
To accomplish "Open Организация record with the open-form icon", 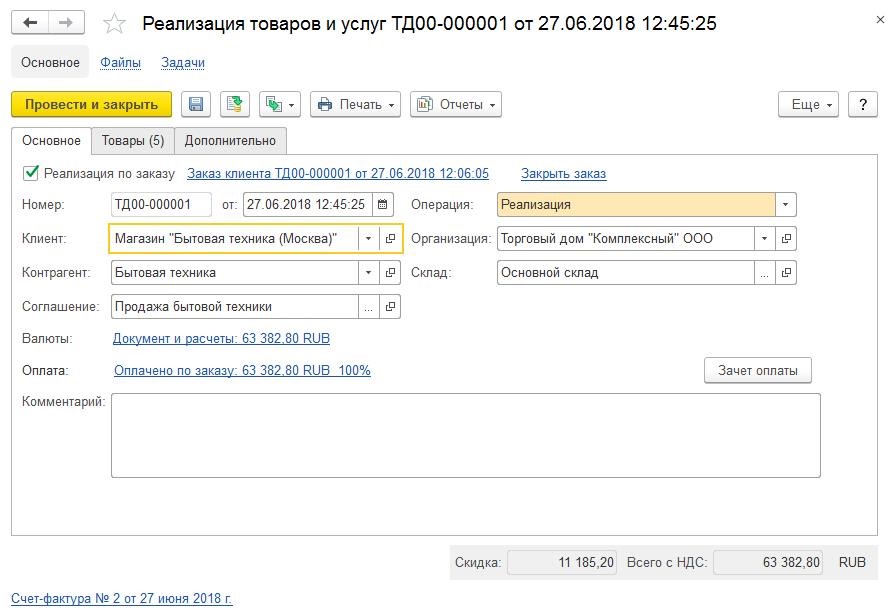I will [786, 238].
